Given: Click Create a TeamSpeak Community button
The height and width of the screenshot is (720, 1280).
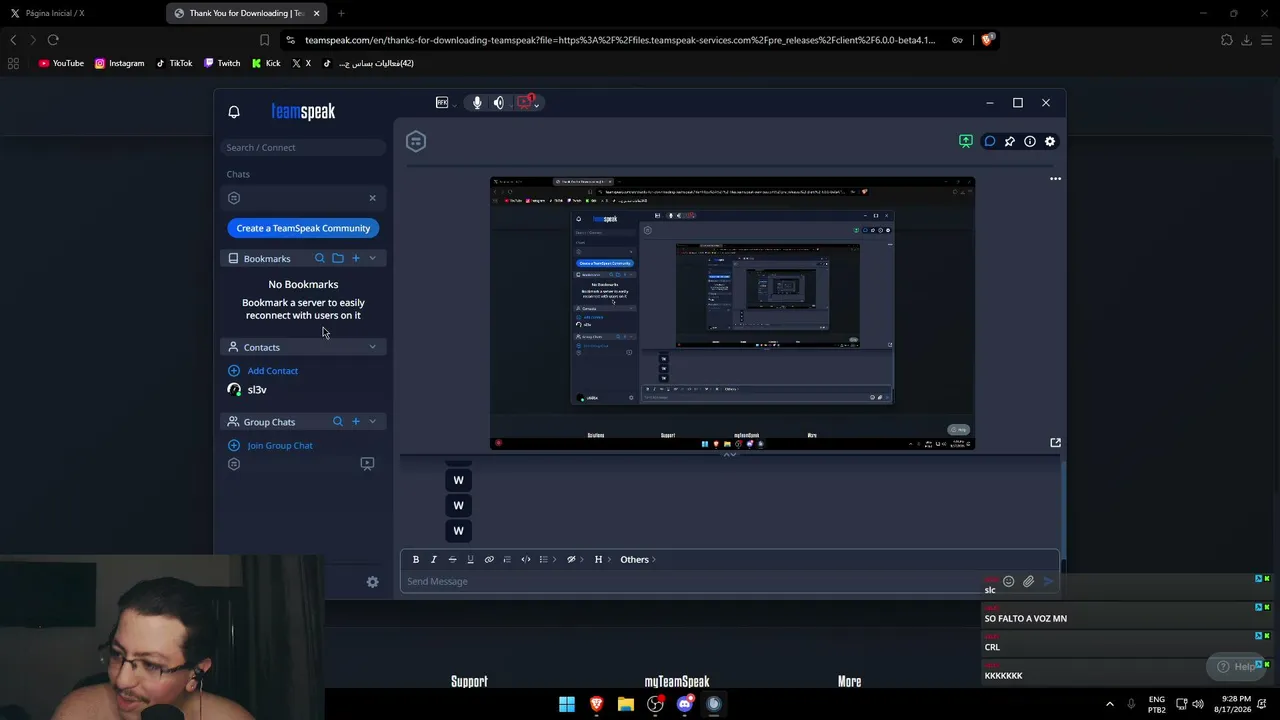Looking at the screenshot, I should tap(303, 228).
